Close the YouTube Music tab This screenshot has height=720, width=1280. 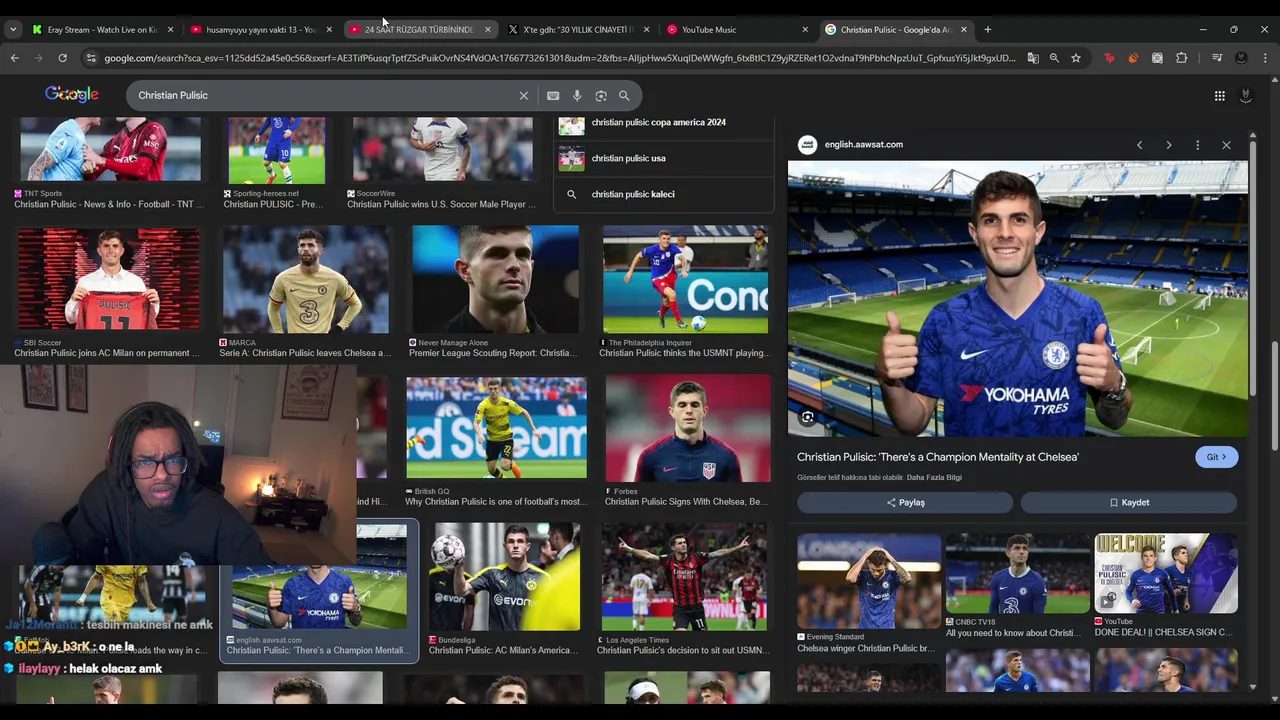pos(805,30)
